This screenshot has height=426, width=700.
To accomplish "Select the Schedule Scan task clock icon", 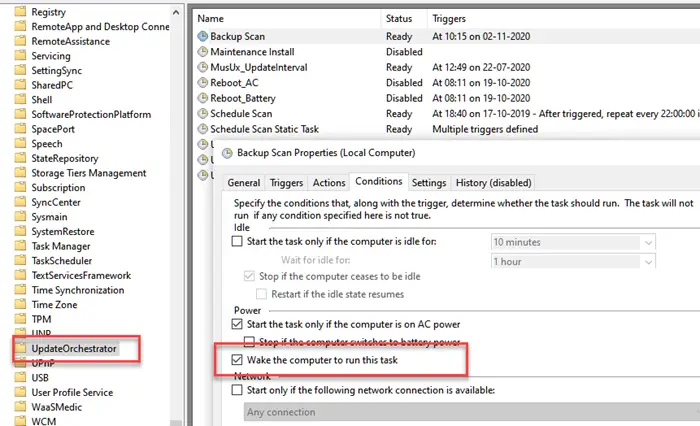I will coord(203,113).
